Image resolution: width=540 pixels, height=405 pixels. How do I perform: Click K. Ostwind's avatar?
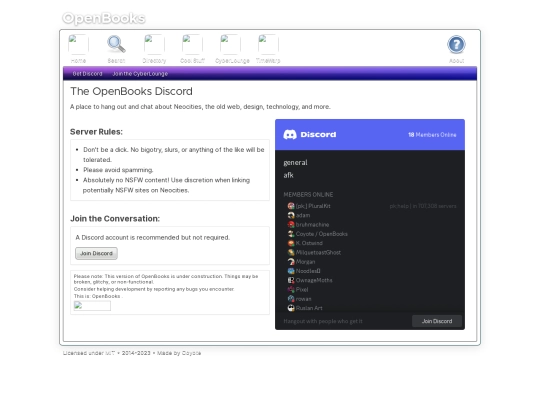(291, 243)
